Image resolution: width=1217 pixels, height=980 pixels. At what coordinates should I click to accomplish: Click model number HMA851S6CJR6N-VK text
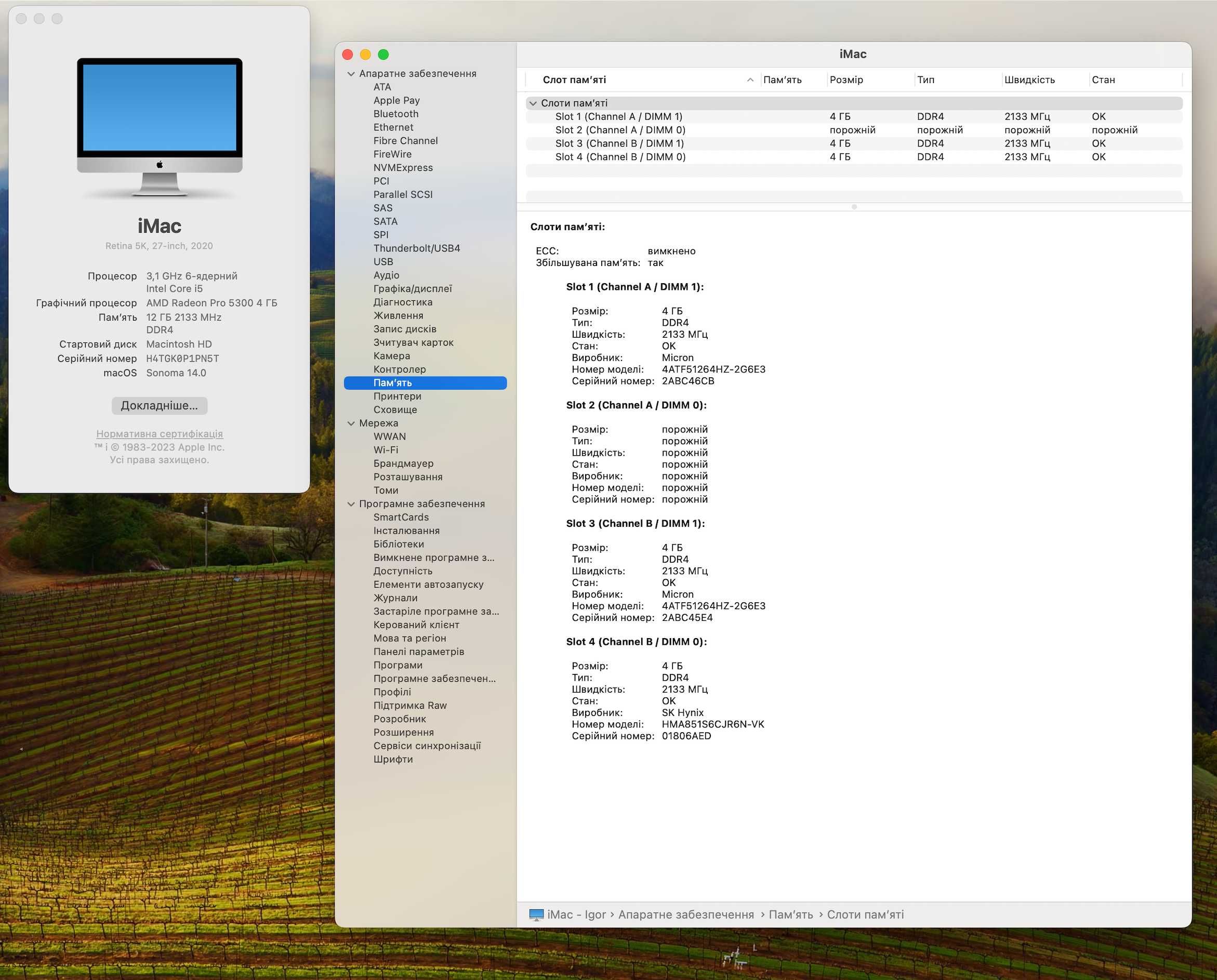[713, 724]
